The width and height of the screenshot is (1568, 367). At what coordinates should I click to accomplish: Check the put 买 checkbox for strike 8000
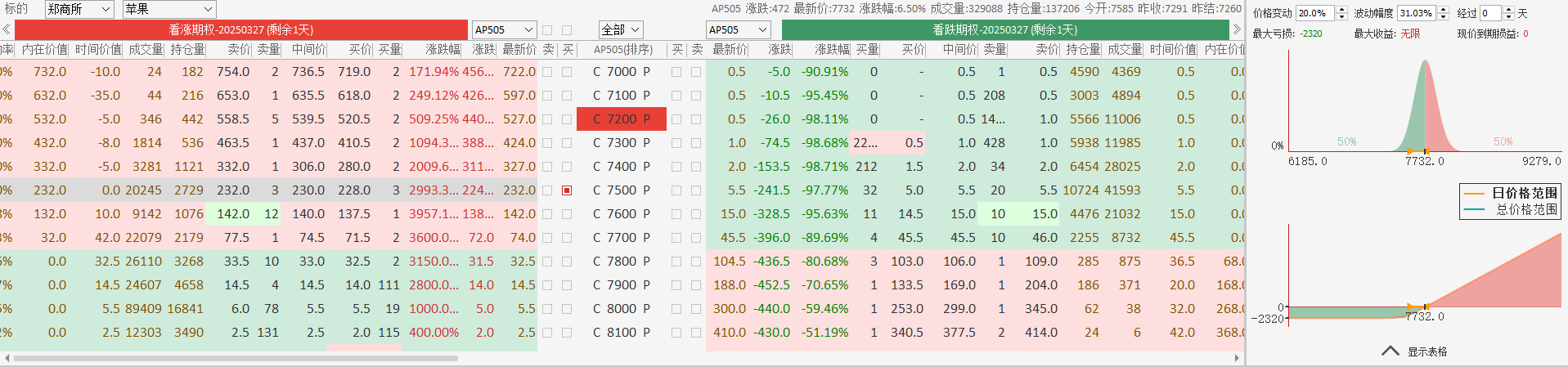tap(676, 309)
